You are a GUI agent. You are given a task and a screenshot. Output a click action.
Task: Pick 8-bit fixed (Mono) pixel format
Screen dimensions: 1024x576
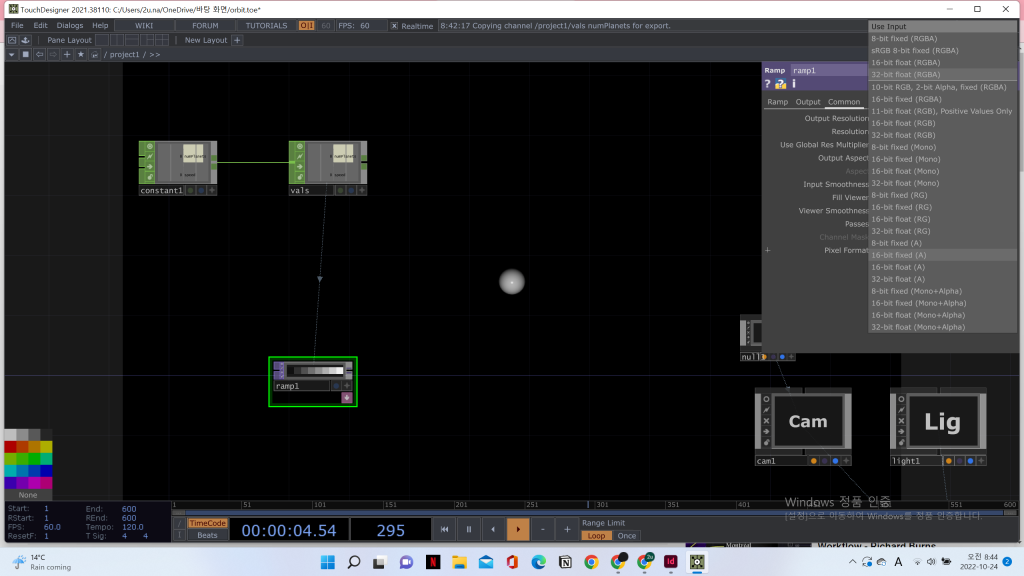click(x=942, y=147)
